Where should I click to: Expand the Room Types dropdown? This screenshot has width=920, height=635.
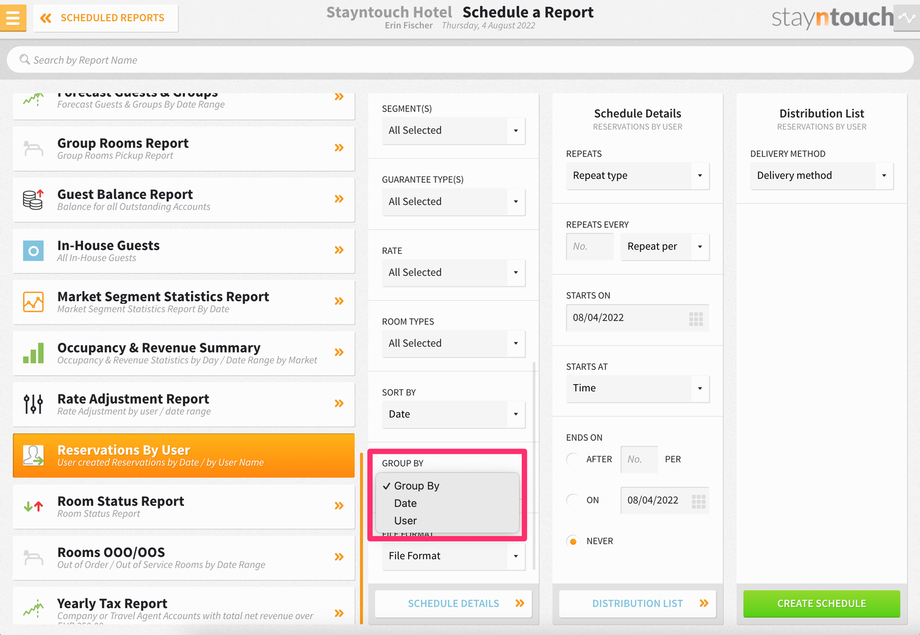click(453, 343)
